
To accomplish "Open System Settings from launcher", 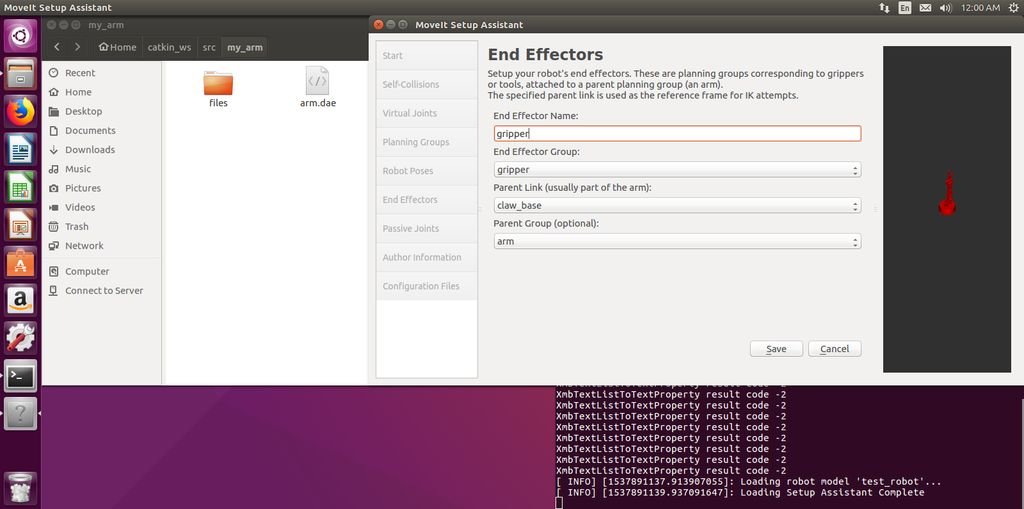I will click(x=21, y=338).
